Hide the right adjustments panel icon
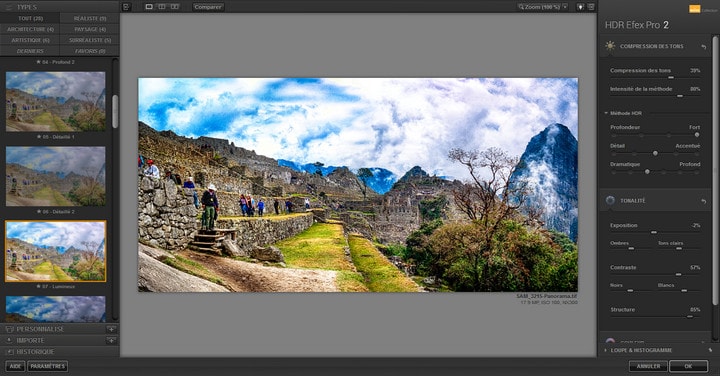Image resolution: width=720 pixels, height=376 pixels. point(591,7)
